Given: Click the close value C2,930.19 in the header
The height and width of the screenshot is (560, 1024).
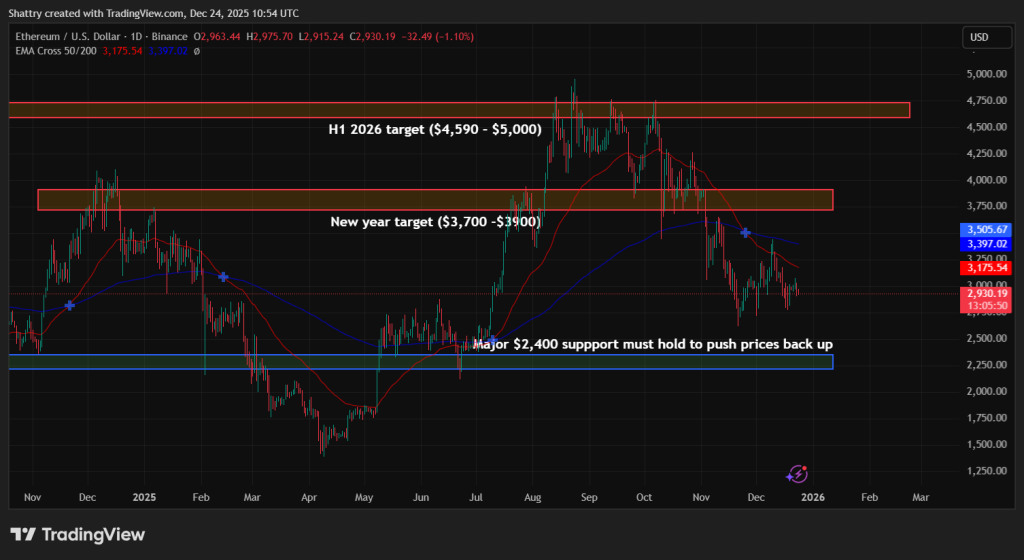Looking at the screenshot, I should pos(372,37).
